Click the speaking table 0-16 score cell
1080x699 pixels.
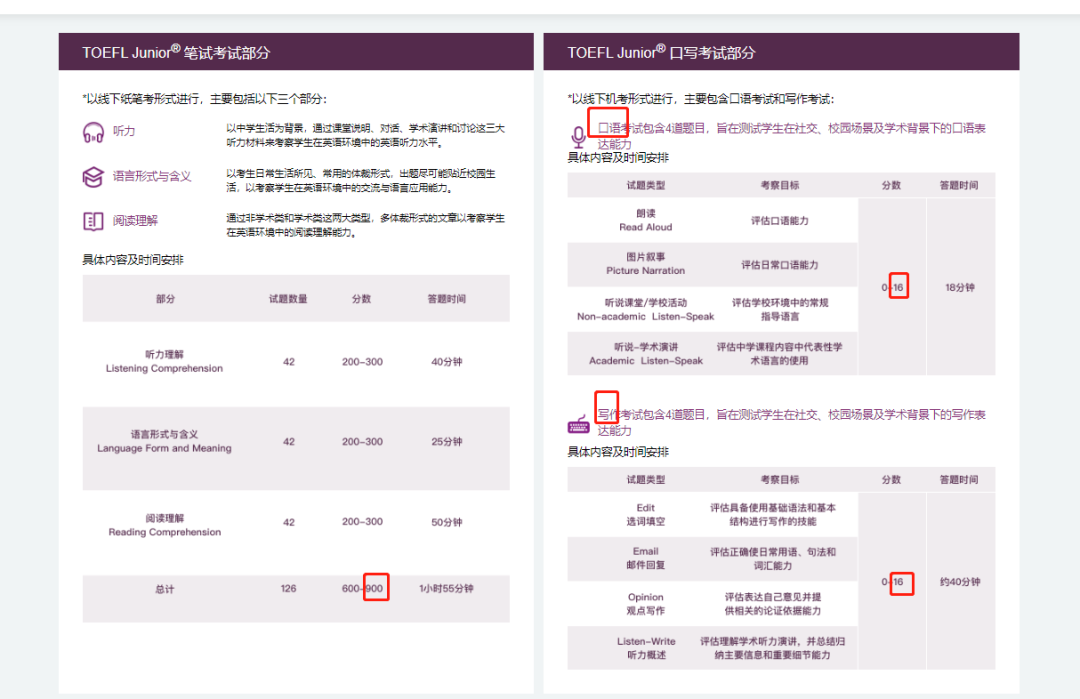(x=893, y=287)
